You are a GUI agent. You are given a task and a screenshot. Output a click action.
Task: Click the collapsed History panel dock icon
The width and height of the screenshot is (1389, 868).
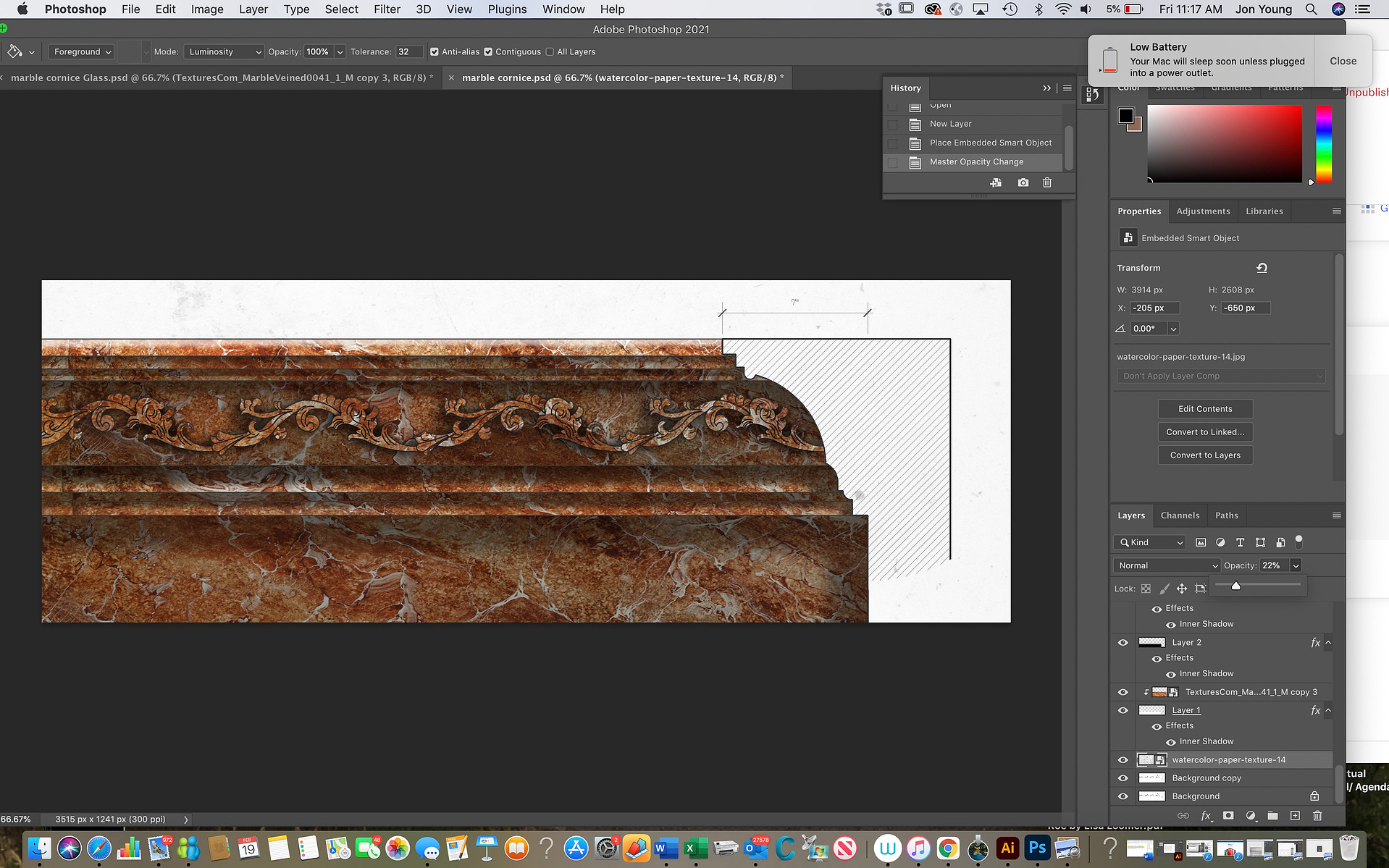[x=1092, y=95]
